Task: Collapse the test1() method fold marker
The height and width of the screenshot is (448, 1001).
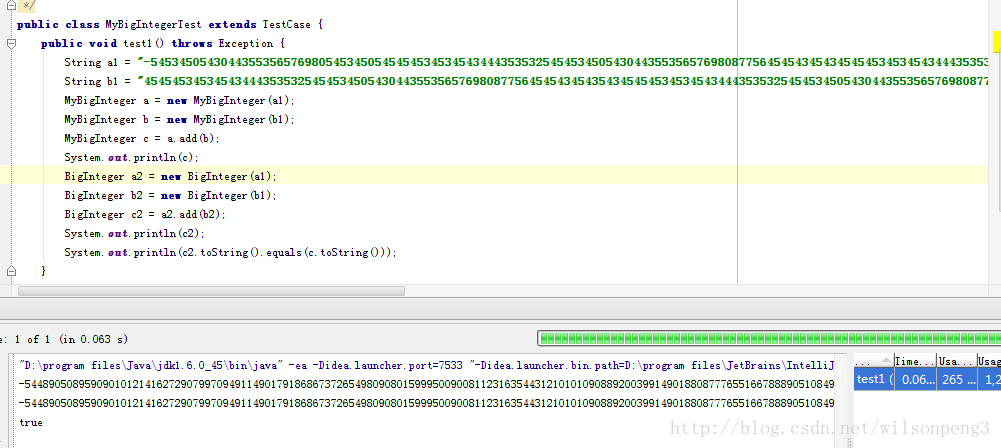Action: (11, 43)
